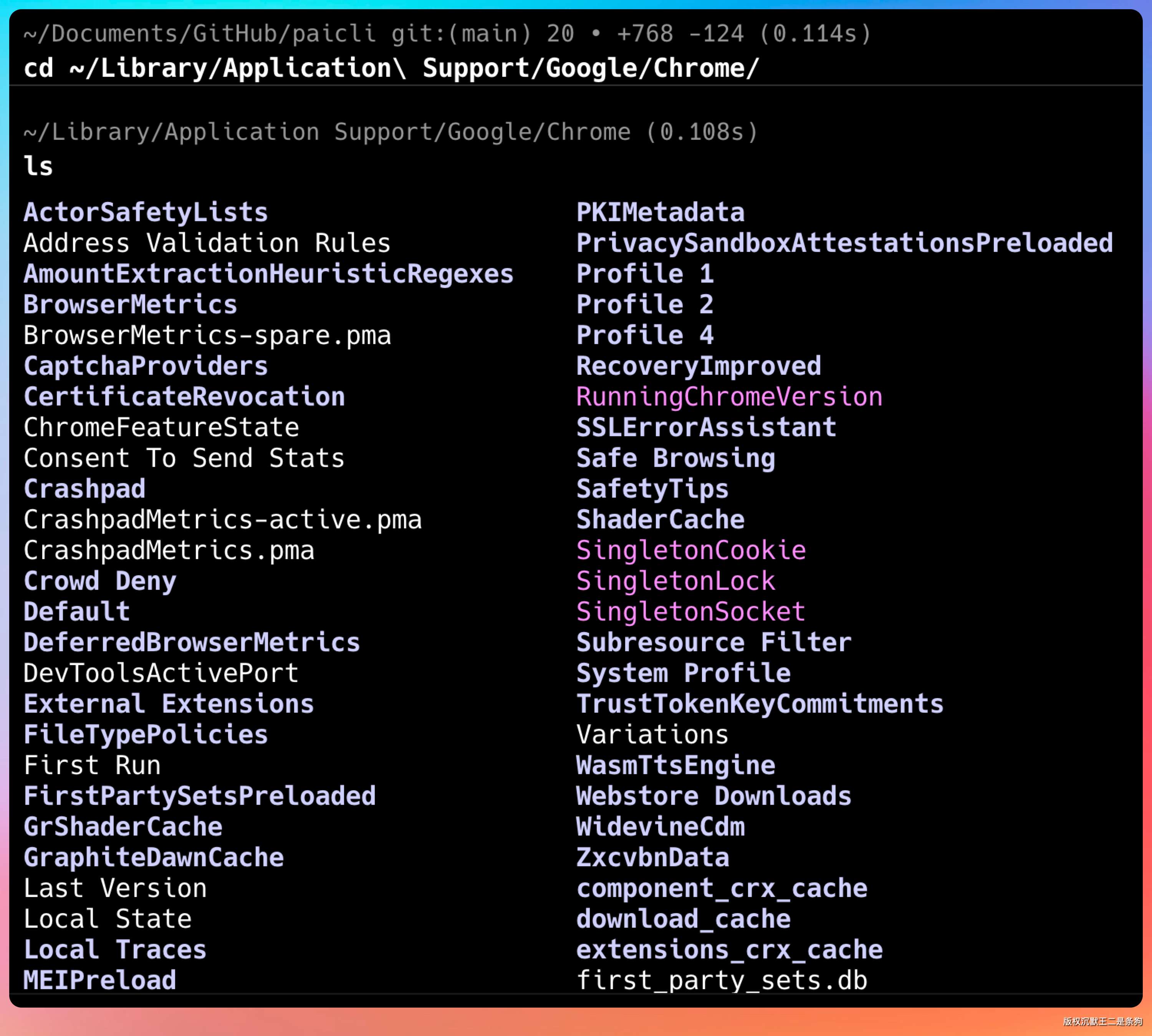Select the "Last Version" file entry

click(x=115, y=889)
